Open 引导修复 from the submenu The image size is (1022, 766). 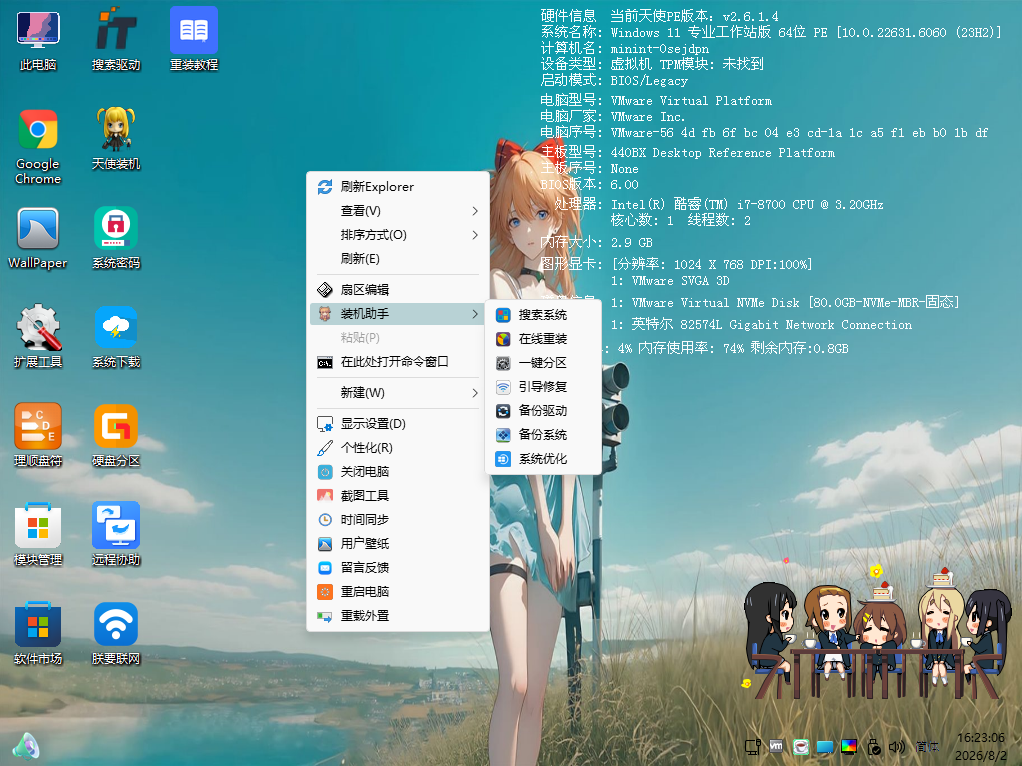click(543, 387)
